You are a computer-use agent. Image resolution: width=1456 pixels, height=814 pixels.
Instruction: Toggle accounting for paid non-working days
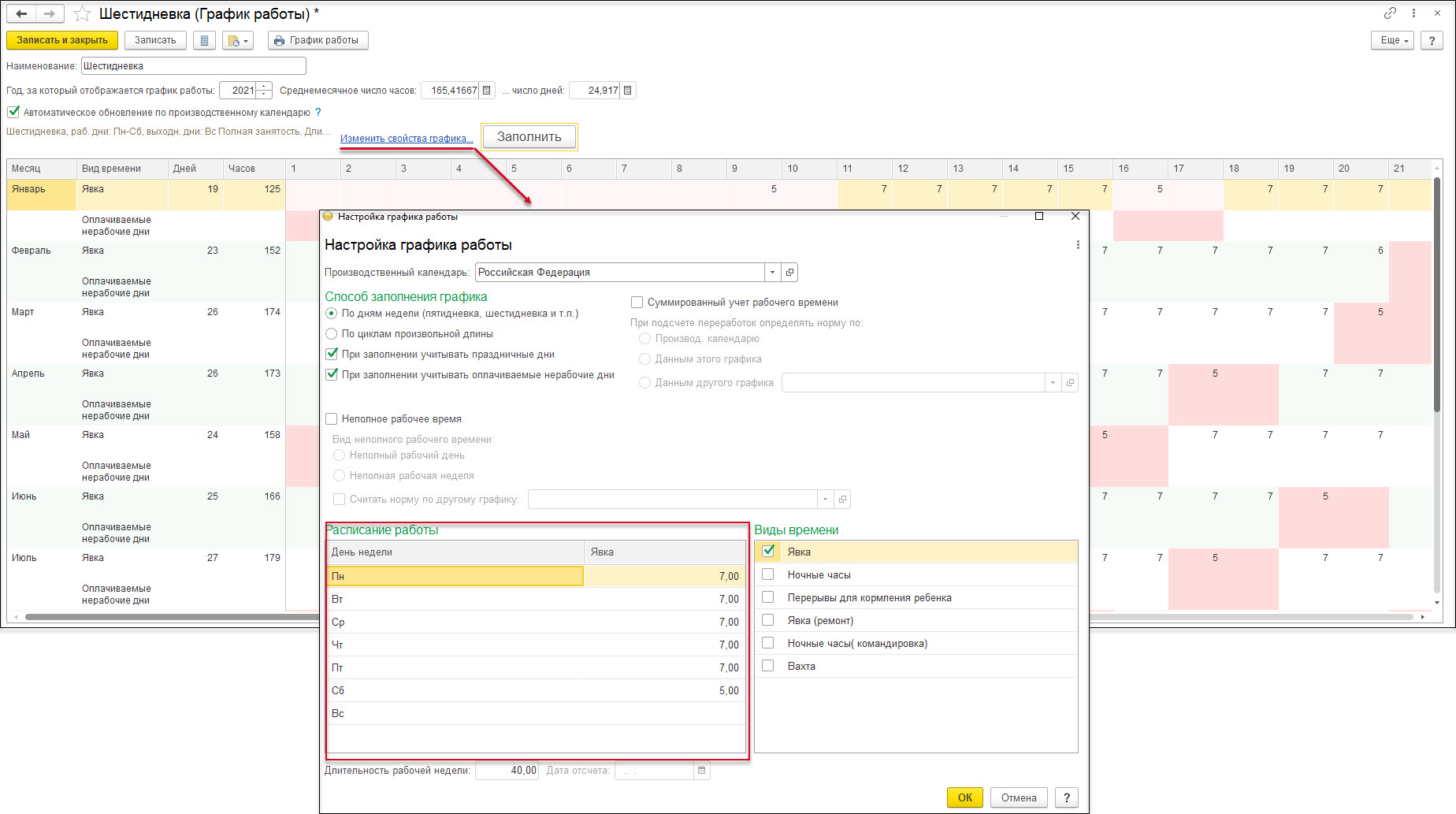332,375
